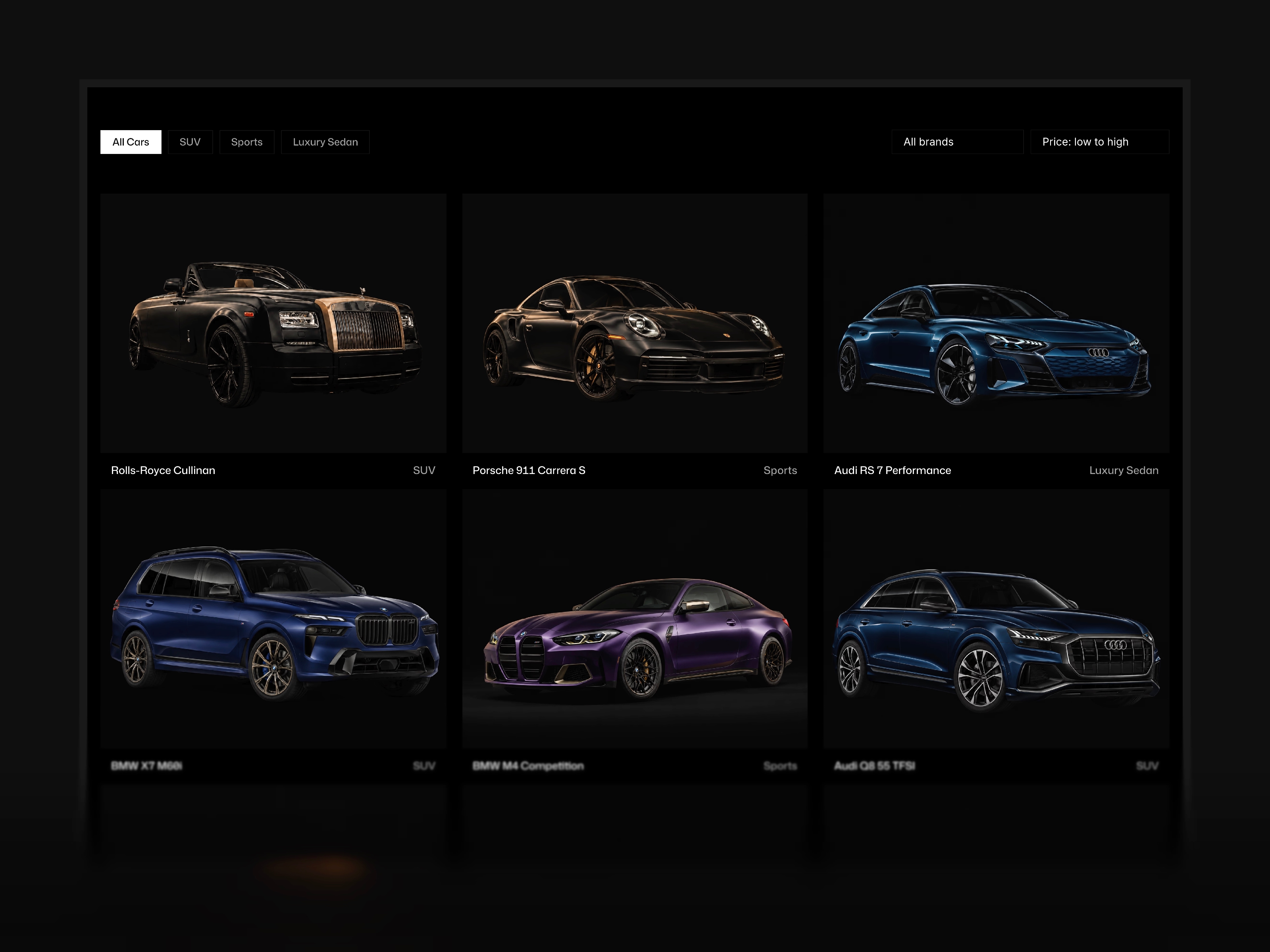The image size is (1270, 952).
Task: Click the "BMW M4 Competition" car name
Action: [x=528, y=766]
